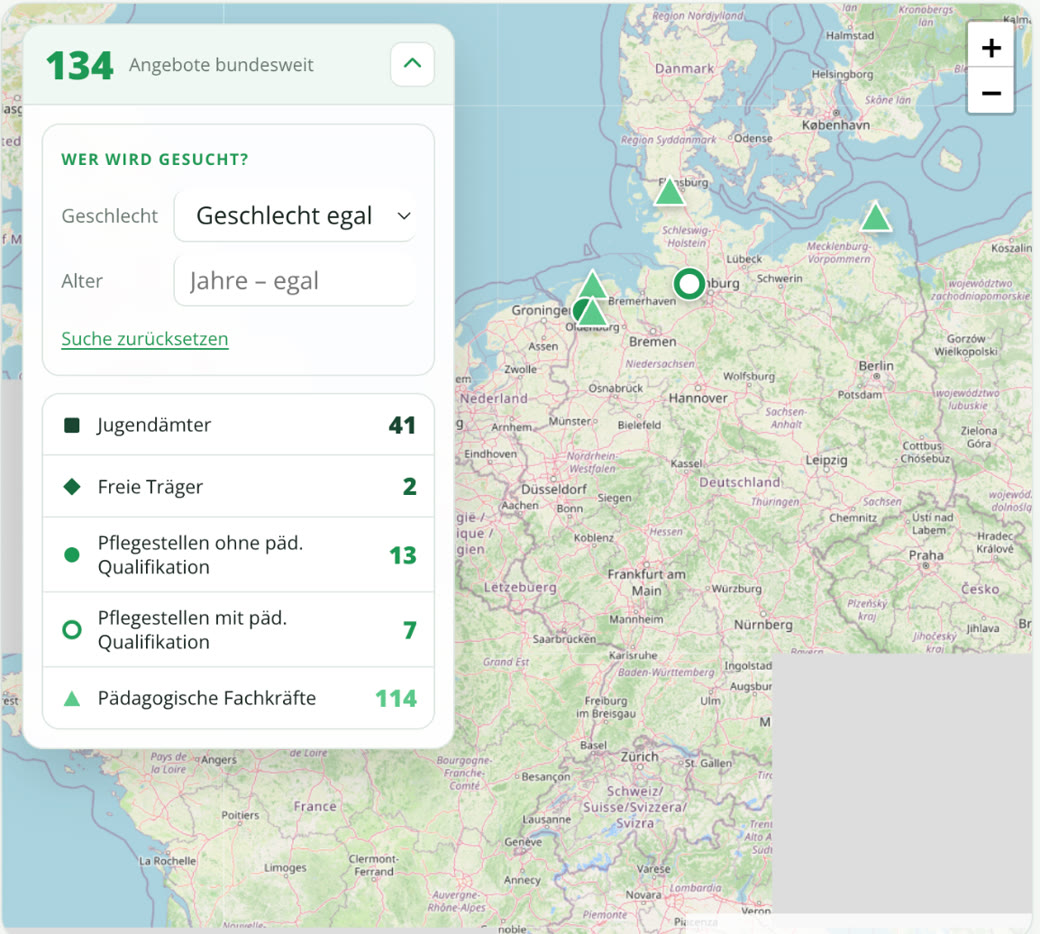This screenshot has width=1040, height=934.
Task: Click the 'Frankfurt am Main' map label
Action: tap(647, 582)
